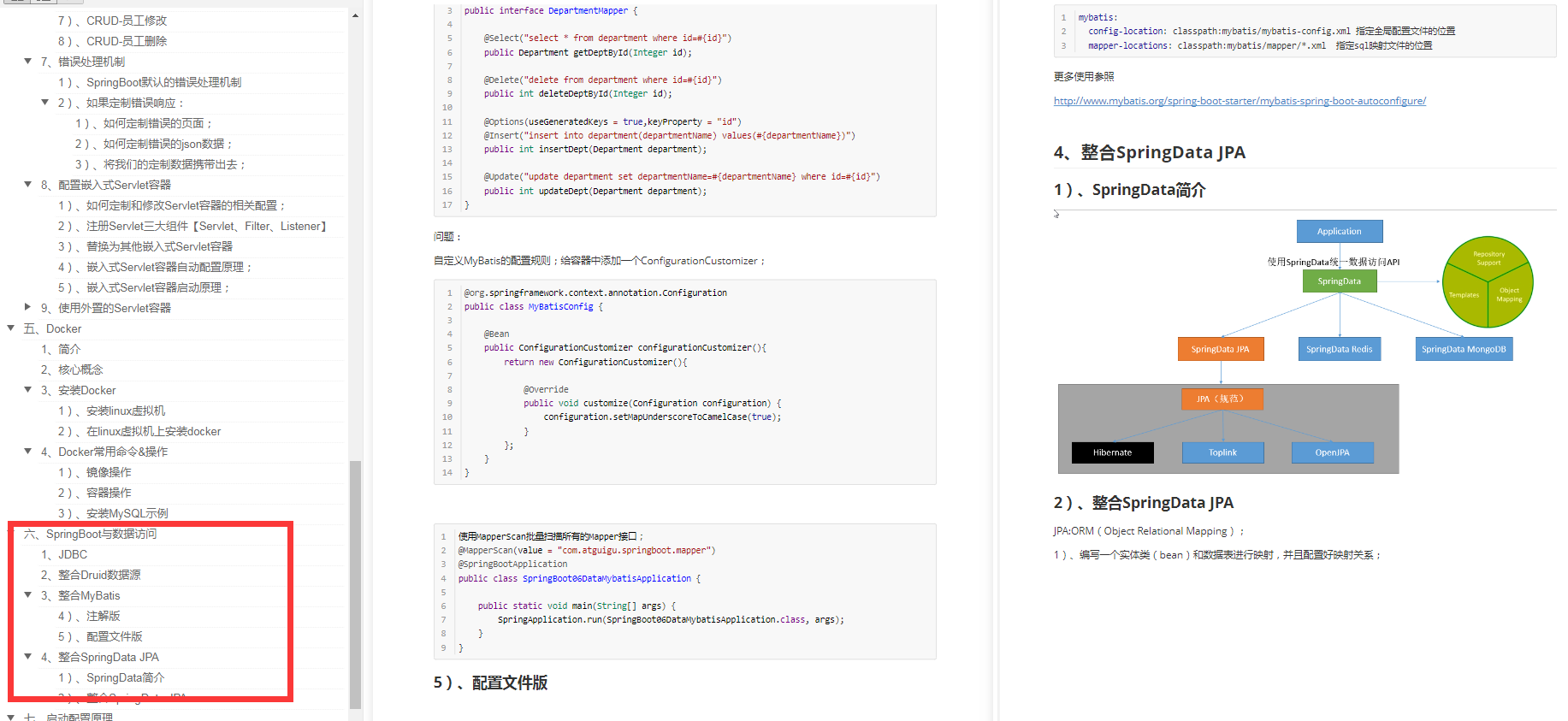Open 3)、替换为其他嵌入式Servlet容器 entry

coord(145,246)
